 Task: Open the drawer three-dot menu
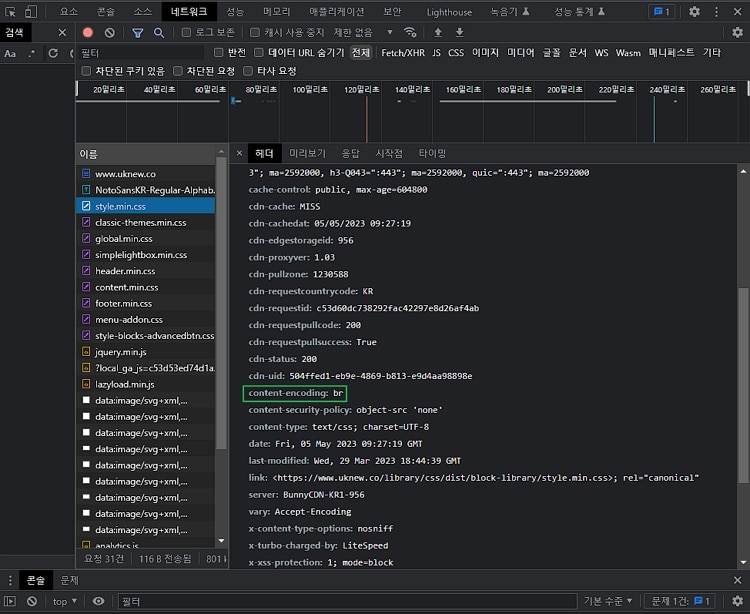[x=10, y=581]
